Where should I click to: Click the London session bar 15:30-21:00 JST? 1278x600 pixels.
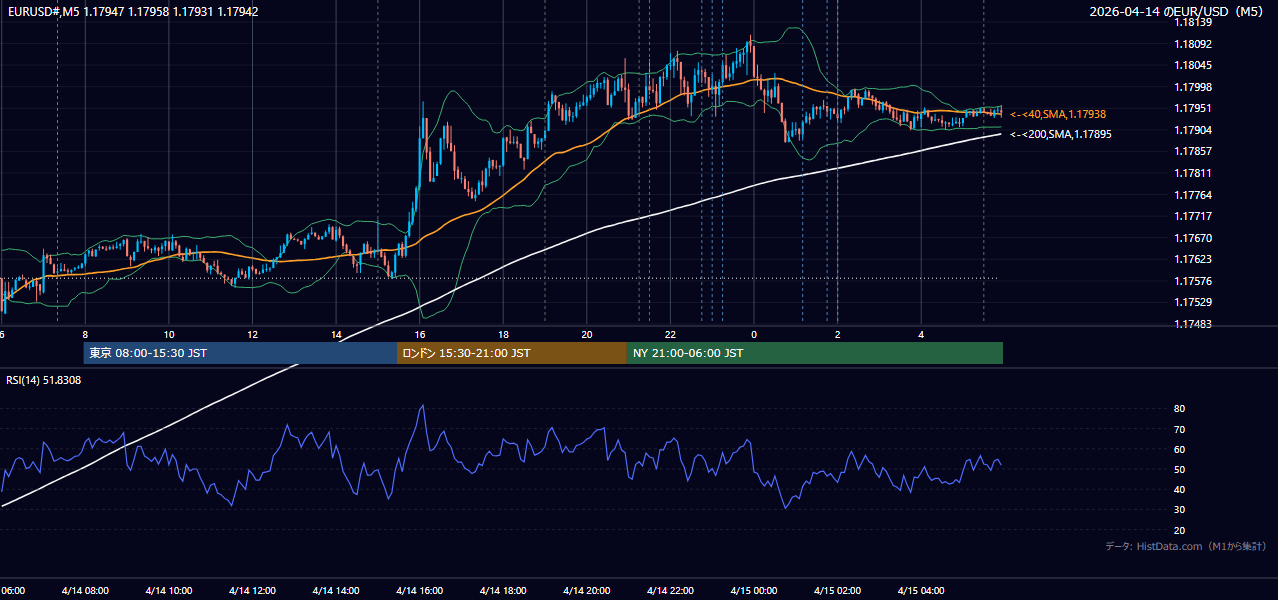[x=512, y=353]
